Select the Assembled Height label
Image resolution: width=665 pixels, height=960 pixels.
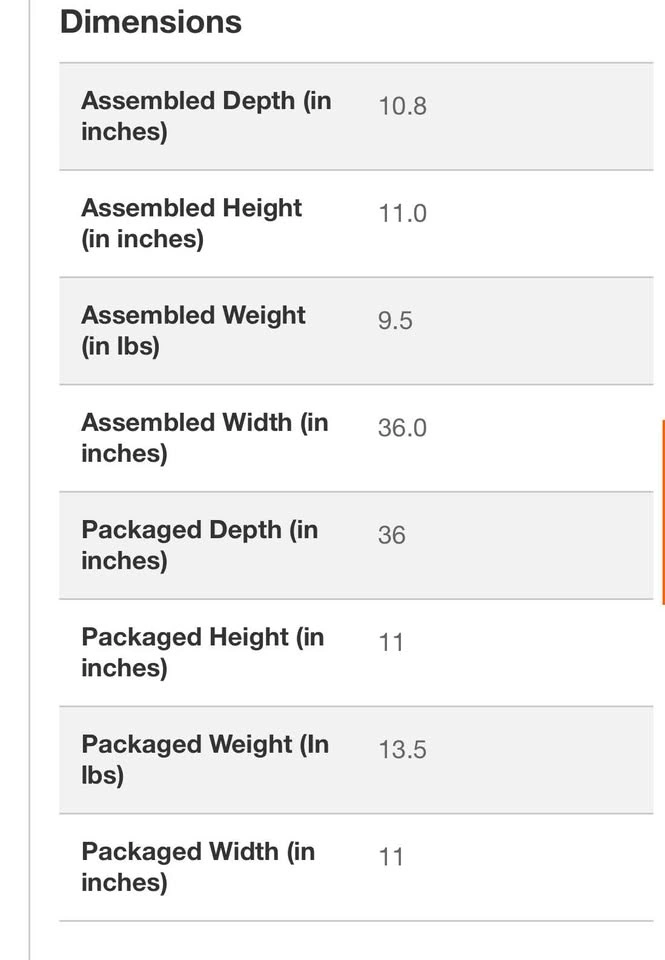192,223
